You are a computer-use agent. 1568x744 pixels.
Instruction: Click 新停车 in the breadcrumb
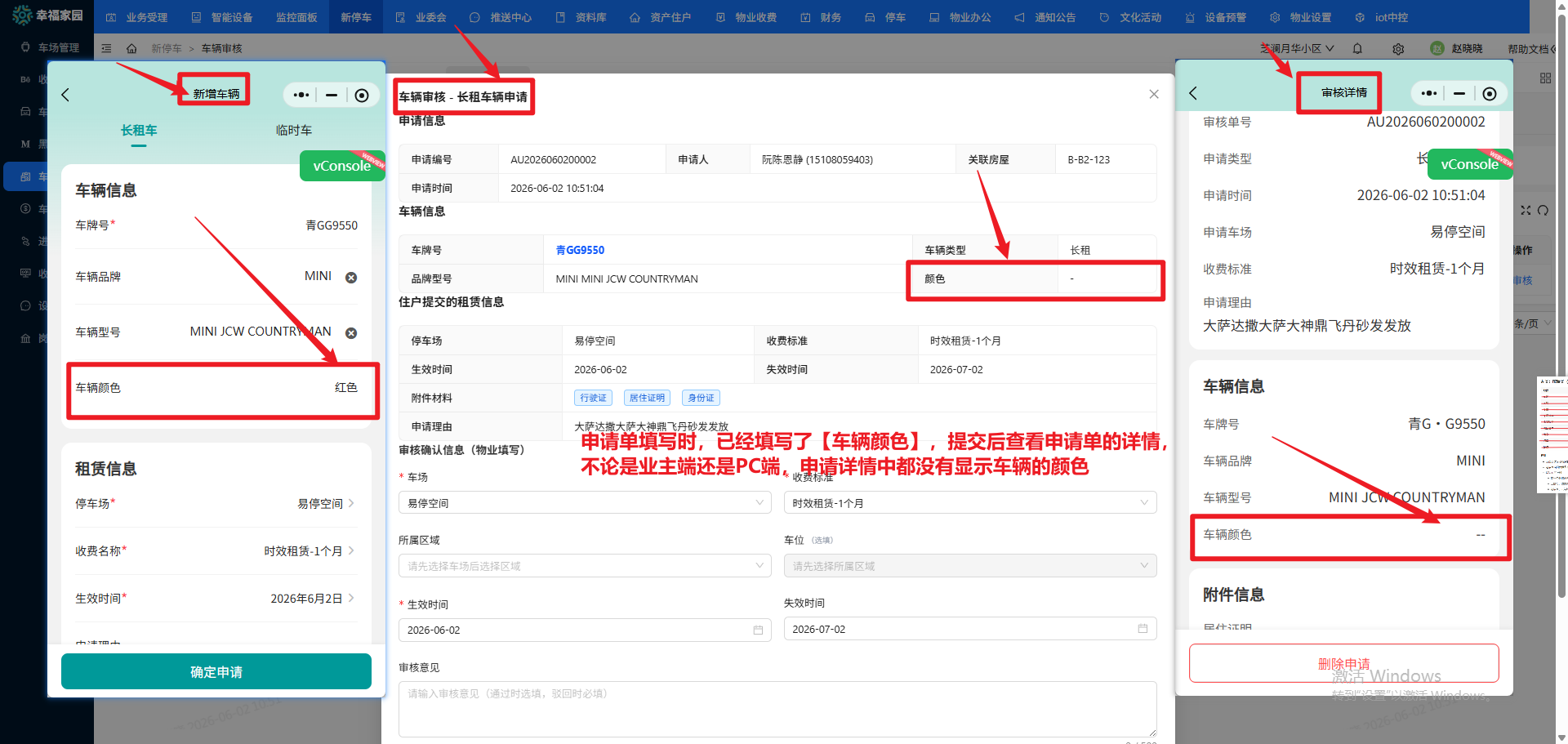tap(167, 49)
